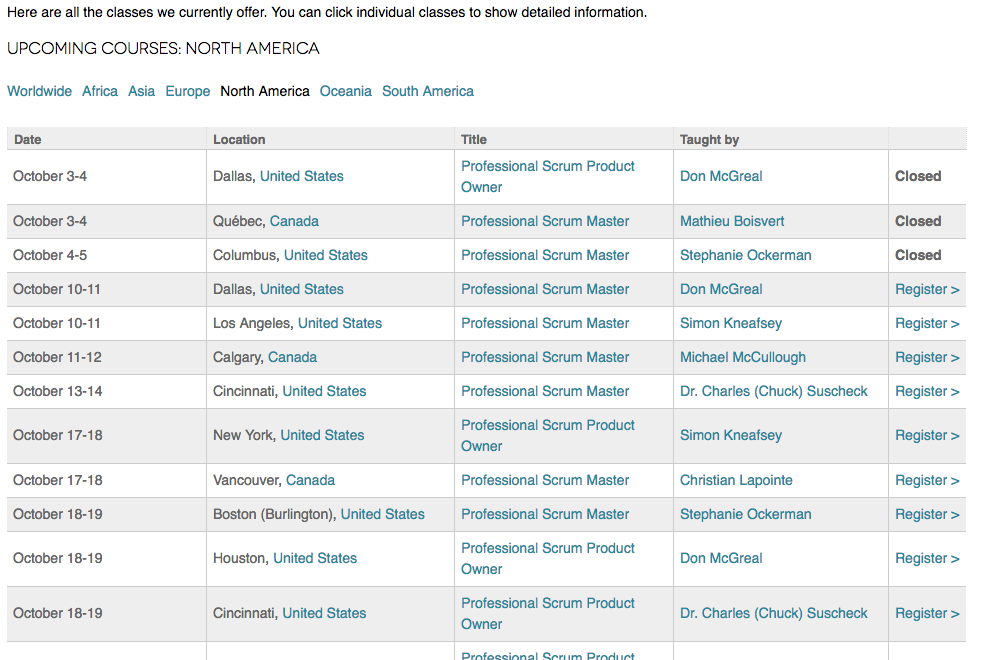The width and height of the screenshot is (993, 660).
Task: Register for Vancouver Scrum Master class
Action: point(927,481)
